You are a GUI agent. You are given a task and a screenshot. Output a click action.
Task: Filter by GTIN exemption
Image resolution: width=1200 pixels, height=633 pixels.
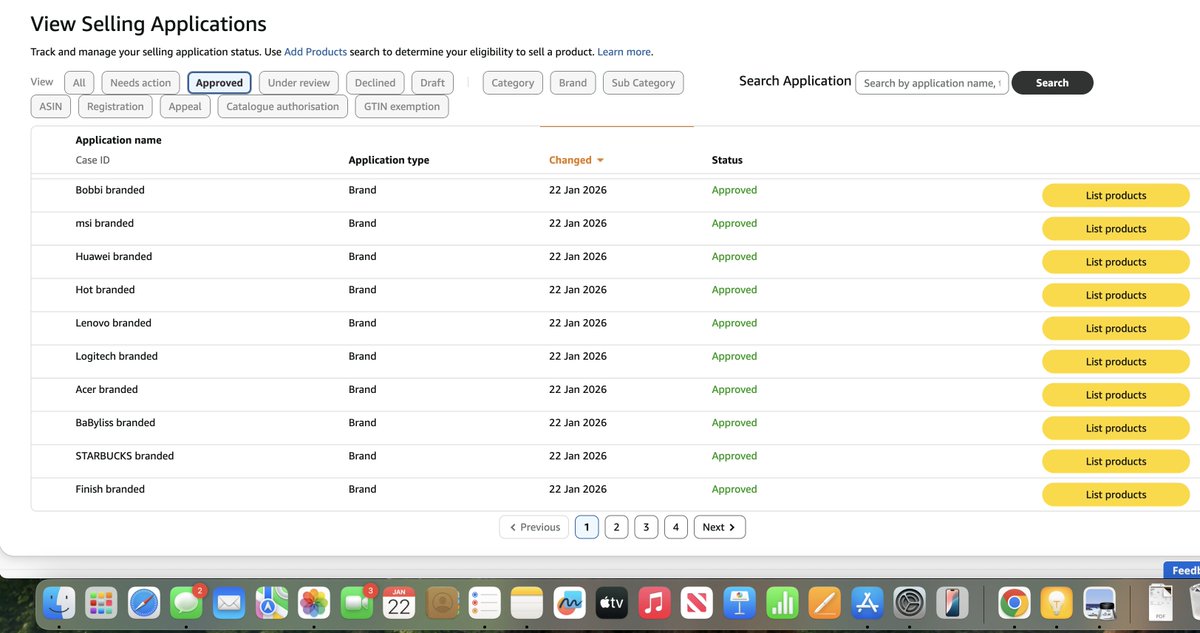402,107
